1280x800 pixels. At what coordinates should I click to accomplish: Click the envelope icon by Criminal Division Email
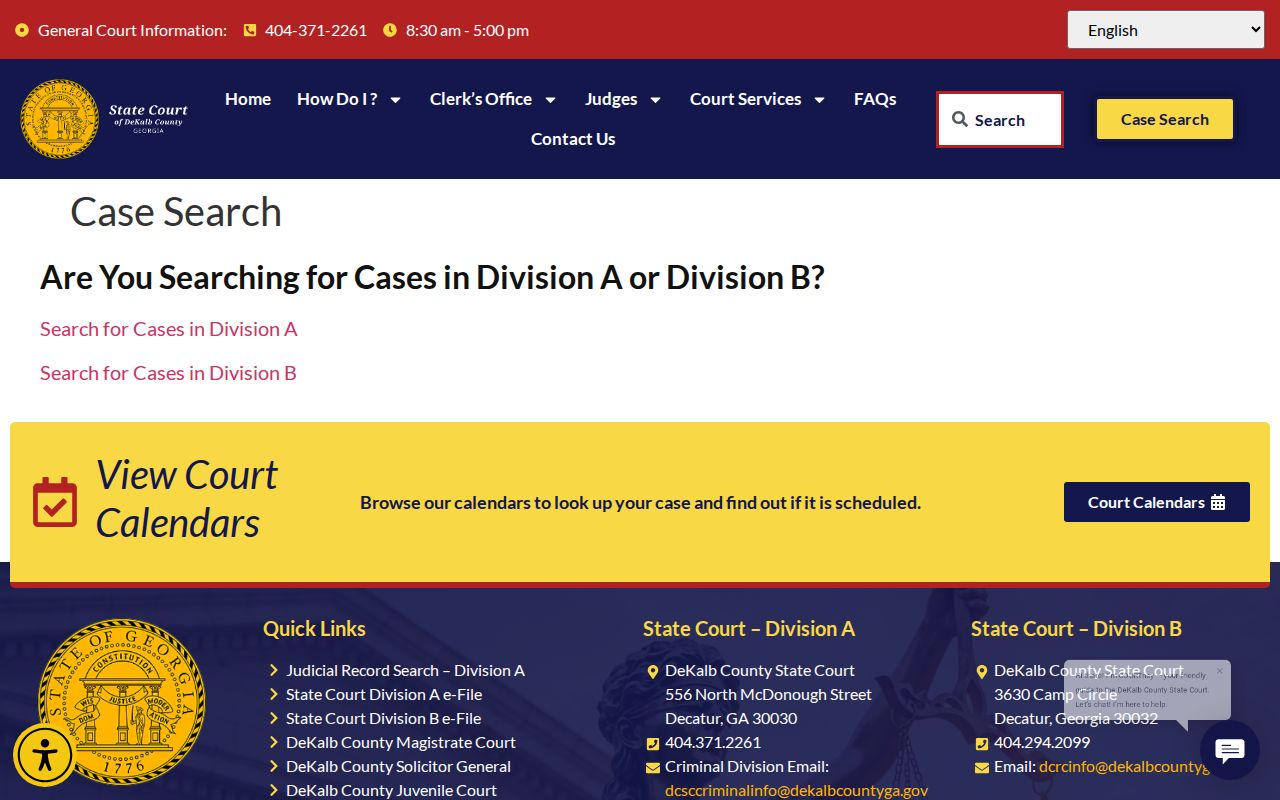pyautogui.click(x=653, y=768)
